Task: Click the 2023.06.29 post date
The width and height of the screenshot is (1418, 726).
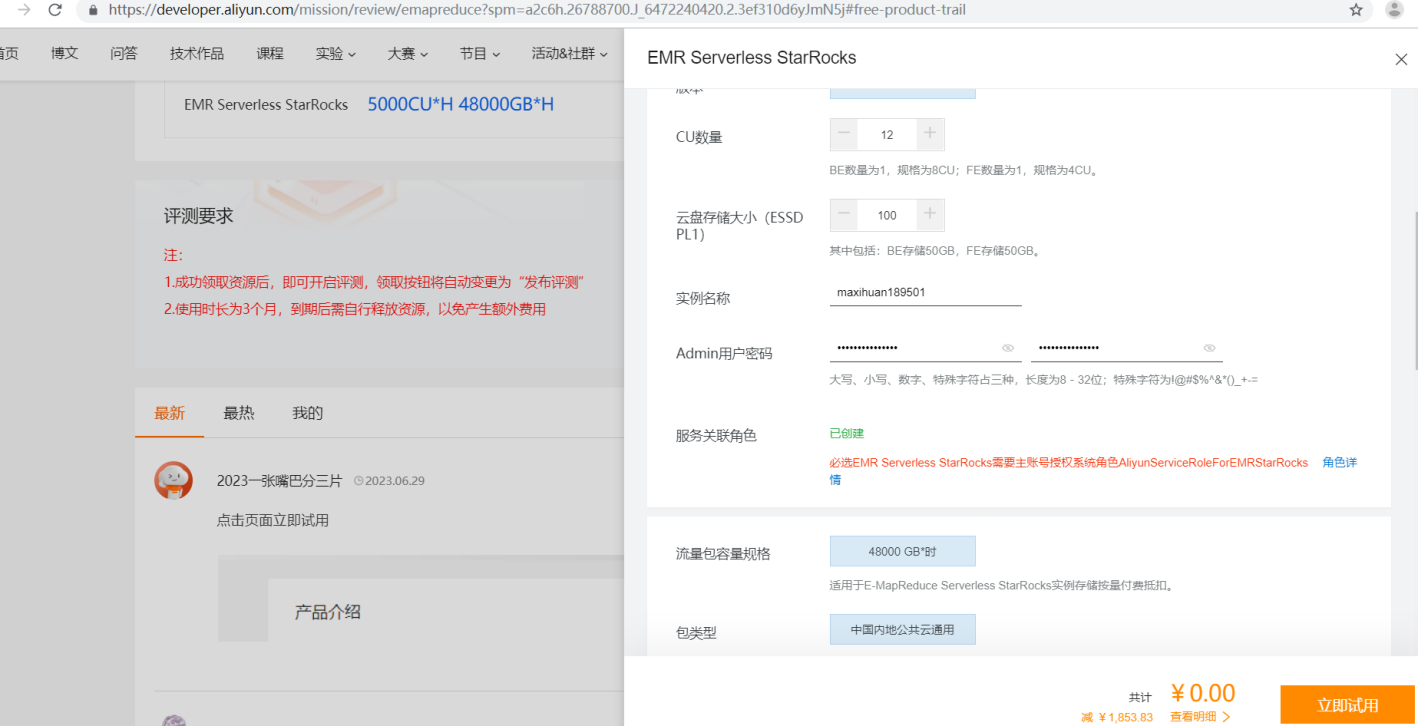Action: 390,481
